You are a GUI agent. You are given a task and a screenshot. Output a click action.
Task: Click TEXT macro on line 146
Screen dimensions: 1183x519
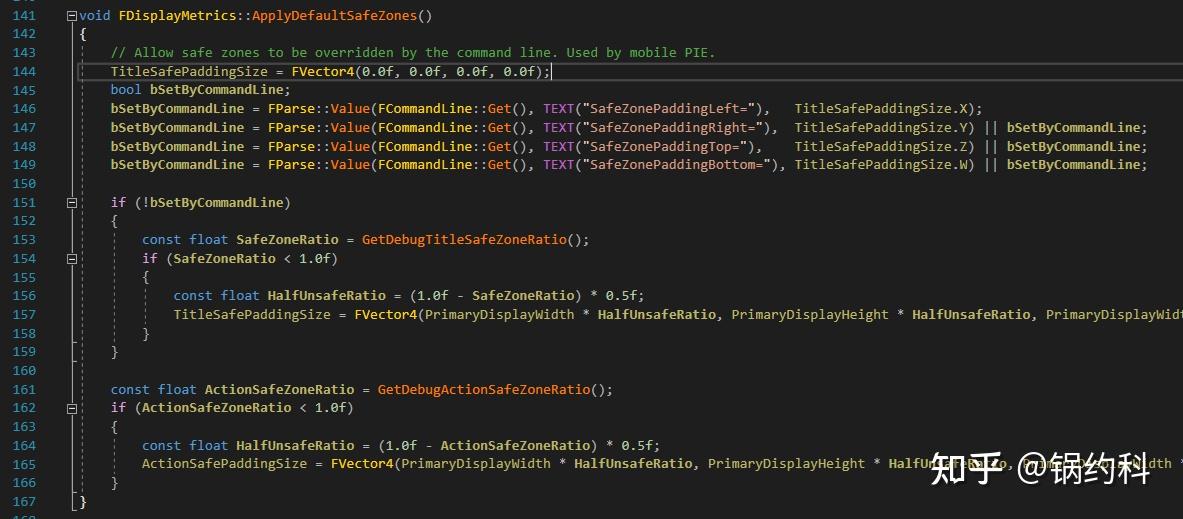tap(558, 109)
